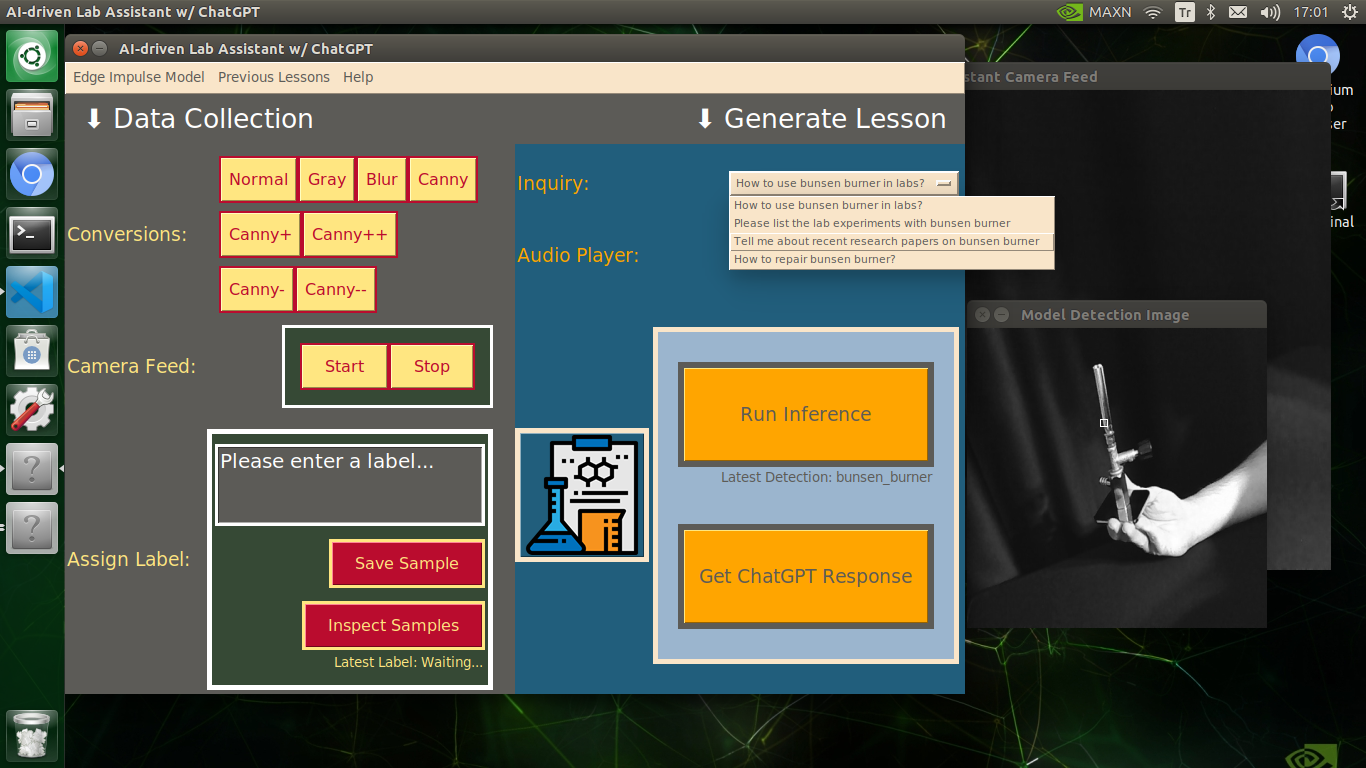This screenshot has height=768, width=1366.
Task: Click the Camera Feed window title bar
Action: pos(1148,76)
